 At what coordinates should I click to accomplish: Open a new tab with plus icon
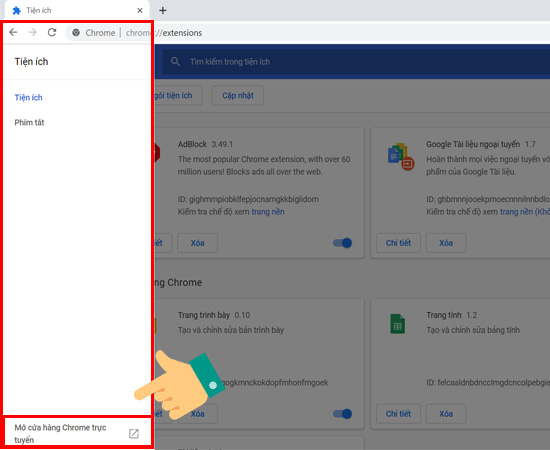163,11
